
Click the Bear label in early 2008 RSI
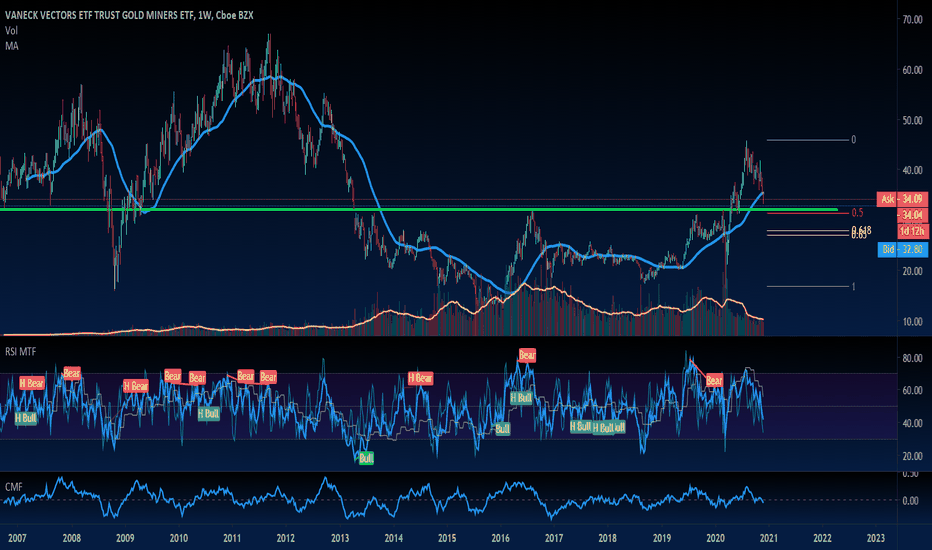pyautogui.click(x=71, y=373)
